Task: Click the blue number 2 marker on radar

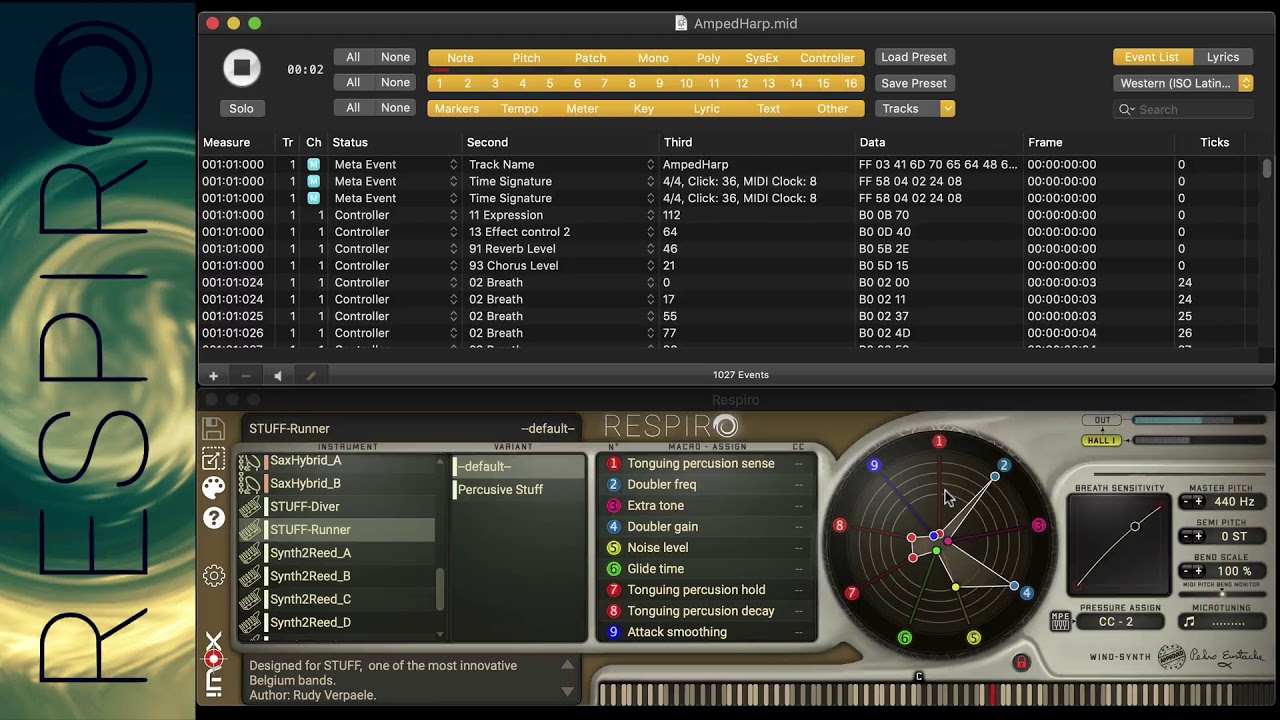Action: tap(1004, 465)
